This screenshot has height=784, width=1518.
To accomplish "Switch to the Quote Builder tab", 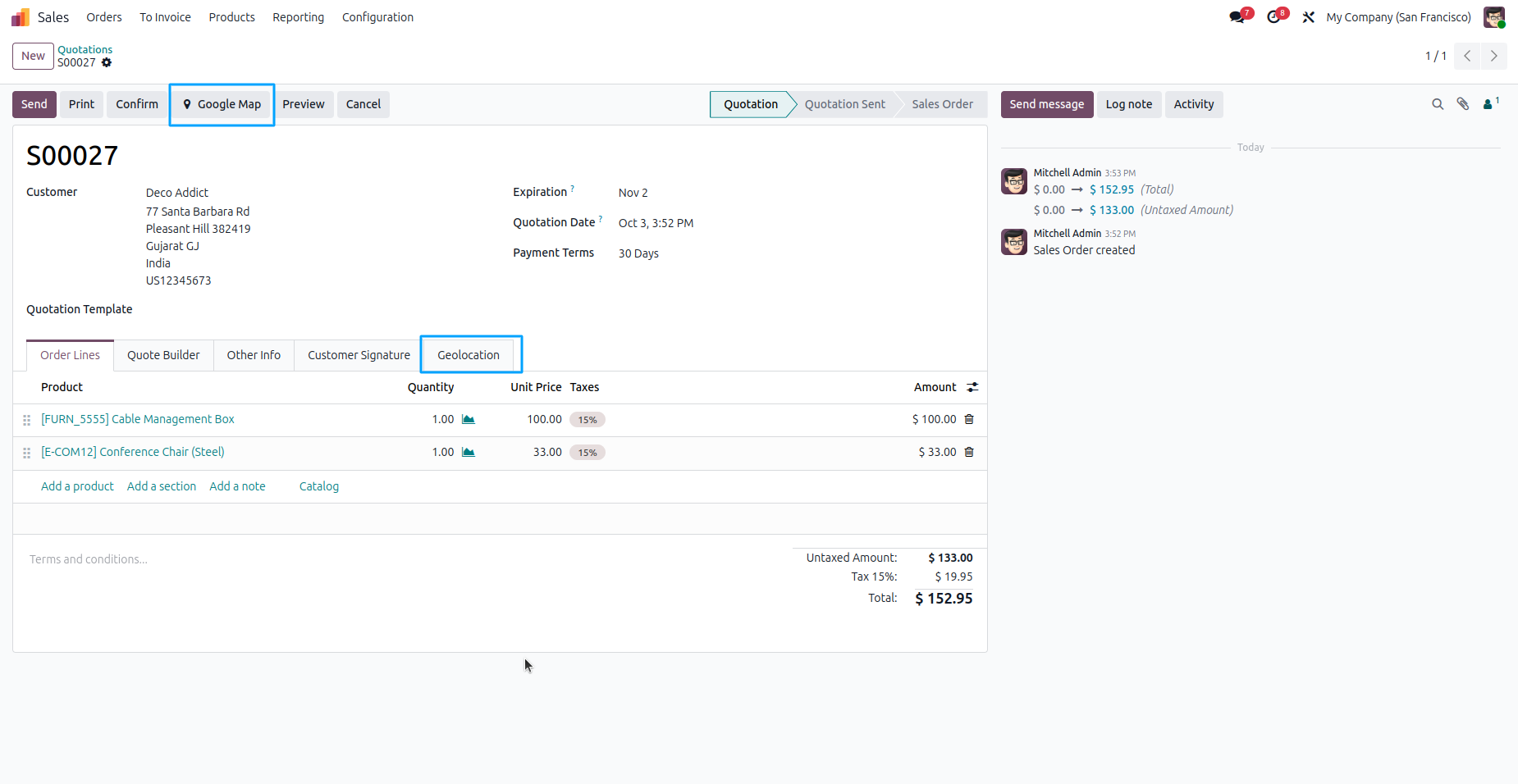I will tap(163, 355).
